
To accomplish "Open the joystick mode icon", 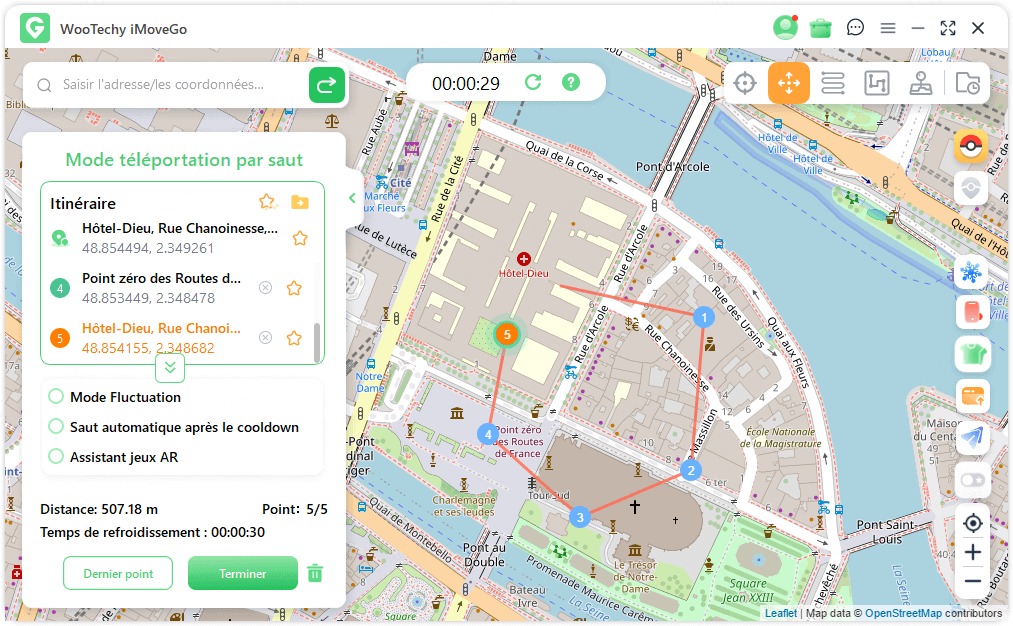I will (921, 83).
